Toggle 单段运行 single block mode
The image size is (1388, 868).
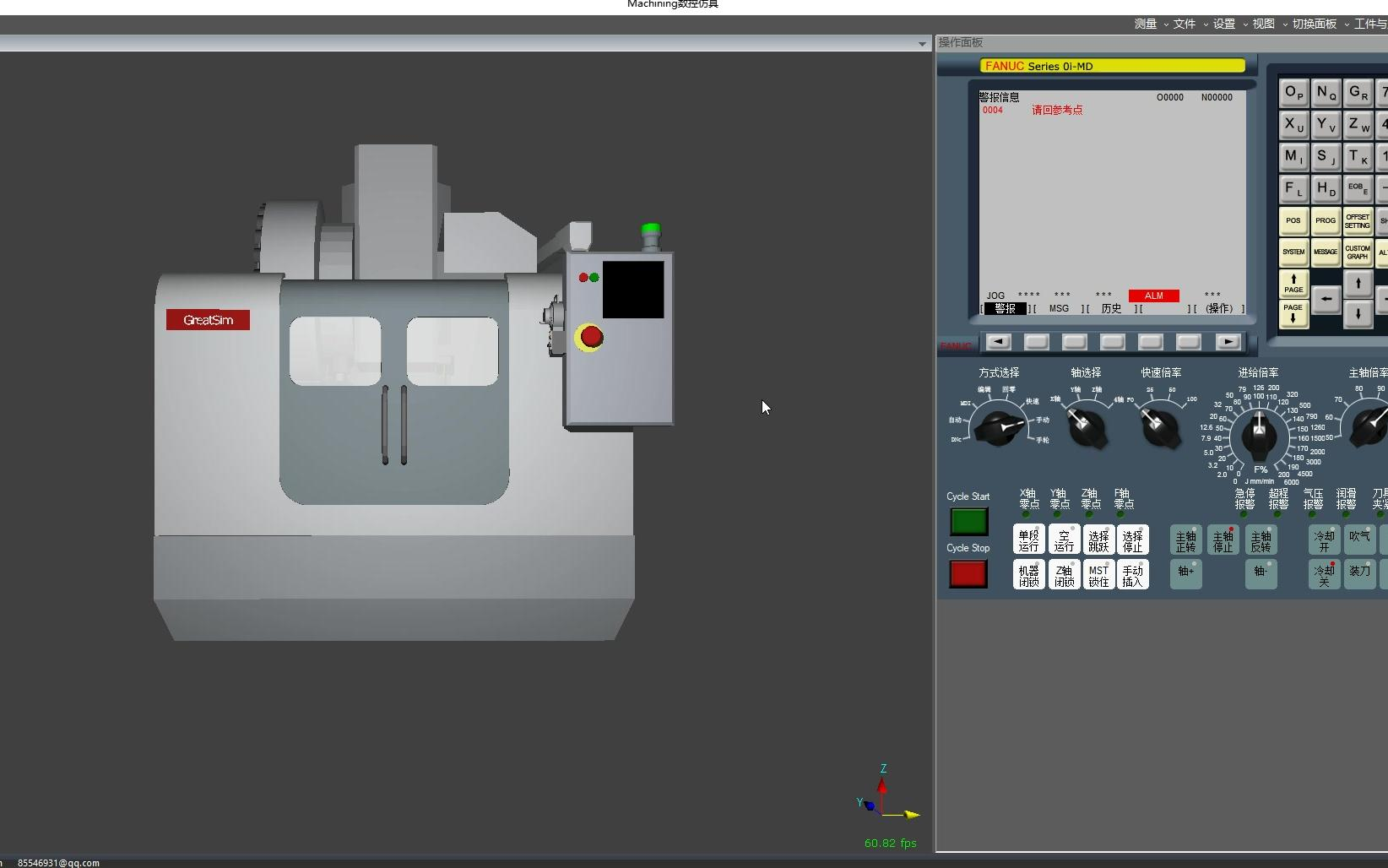tap(1029, 540)
